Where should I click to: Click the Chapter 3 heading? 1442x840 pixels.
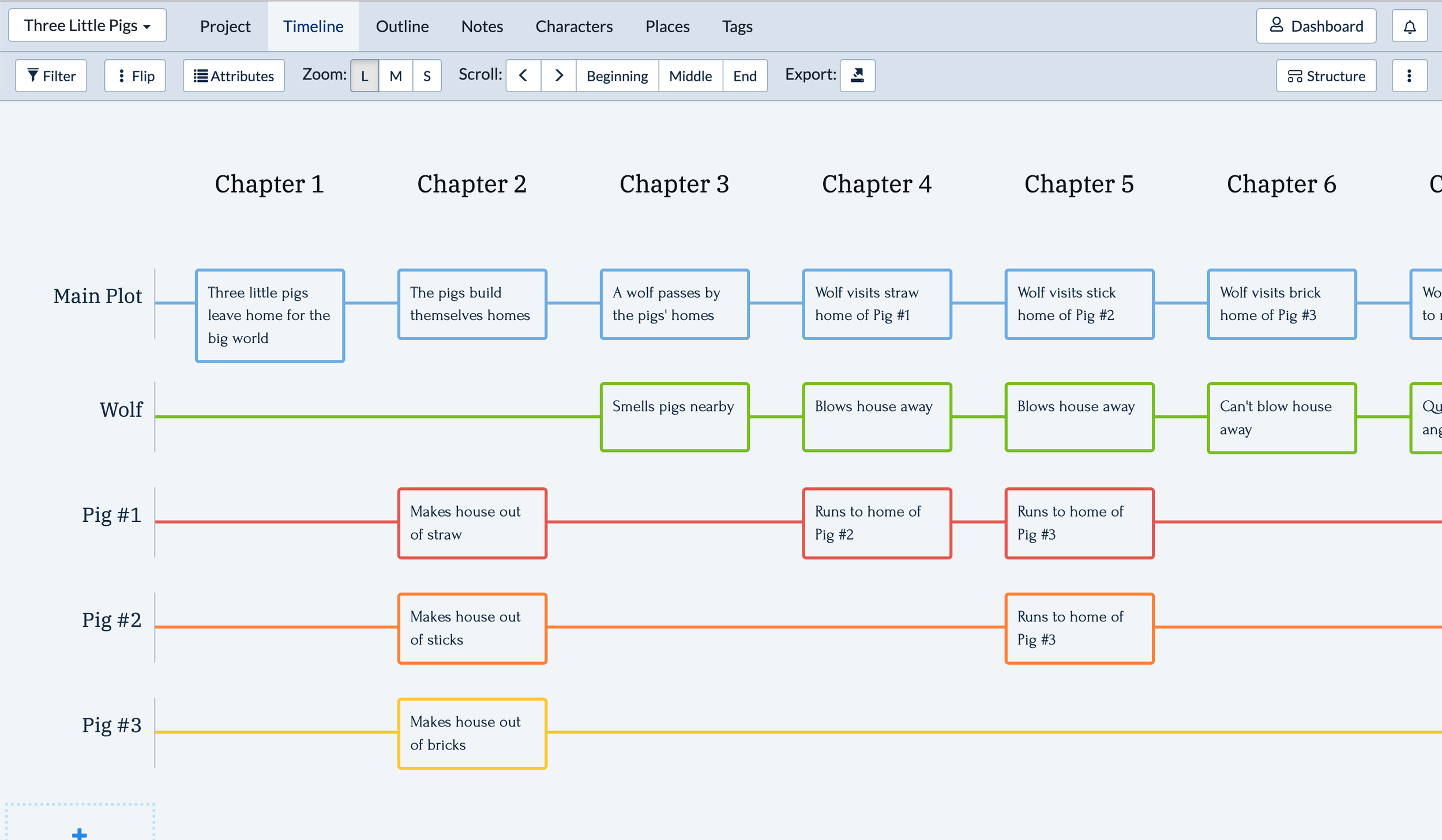point(674,184)
